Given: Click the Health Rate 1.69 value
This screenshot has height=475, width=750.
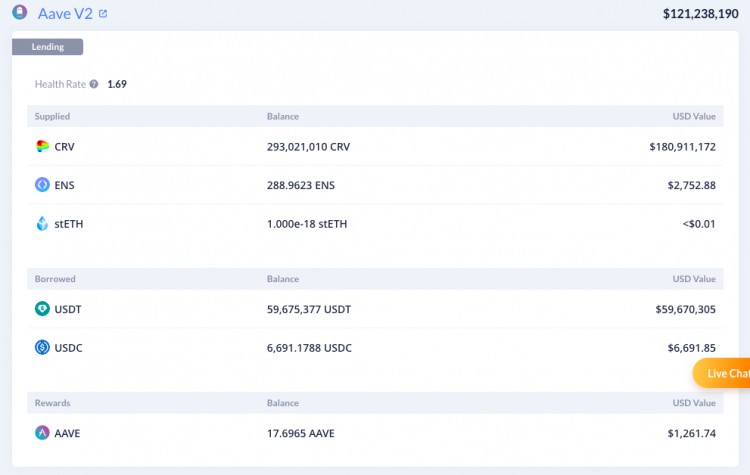Looking at the screenshot, I should 117,84.
